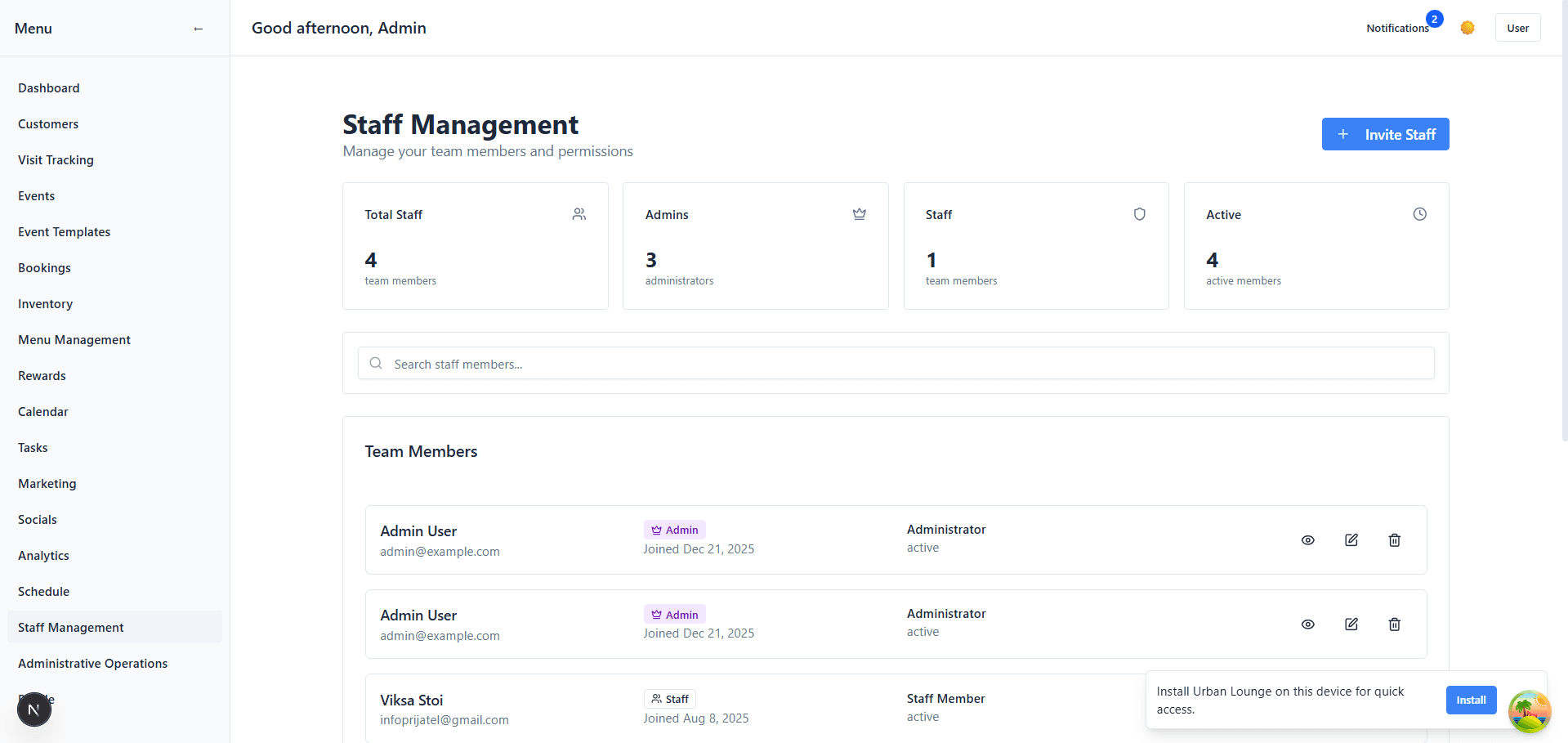The width and height of the screenshot is (1568, 743).
Task: Click the Invite Staff button
Action: pyautogui.click(x=1386, y=134)
